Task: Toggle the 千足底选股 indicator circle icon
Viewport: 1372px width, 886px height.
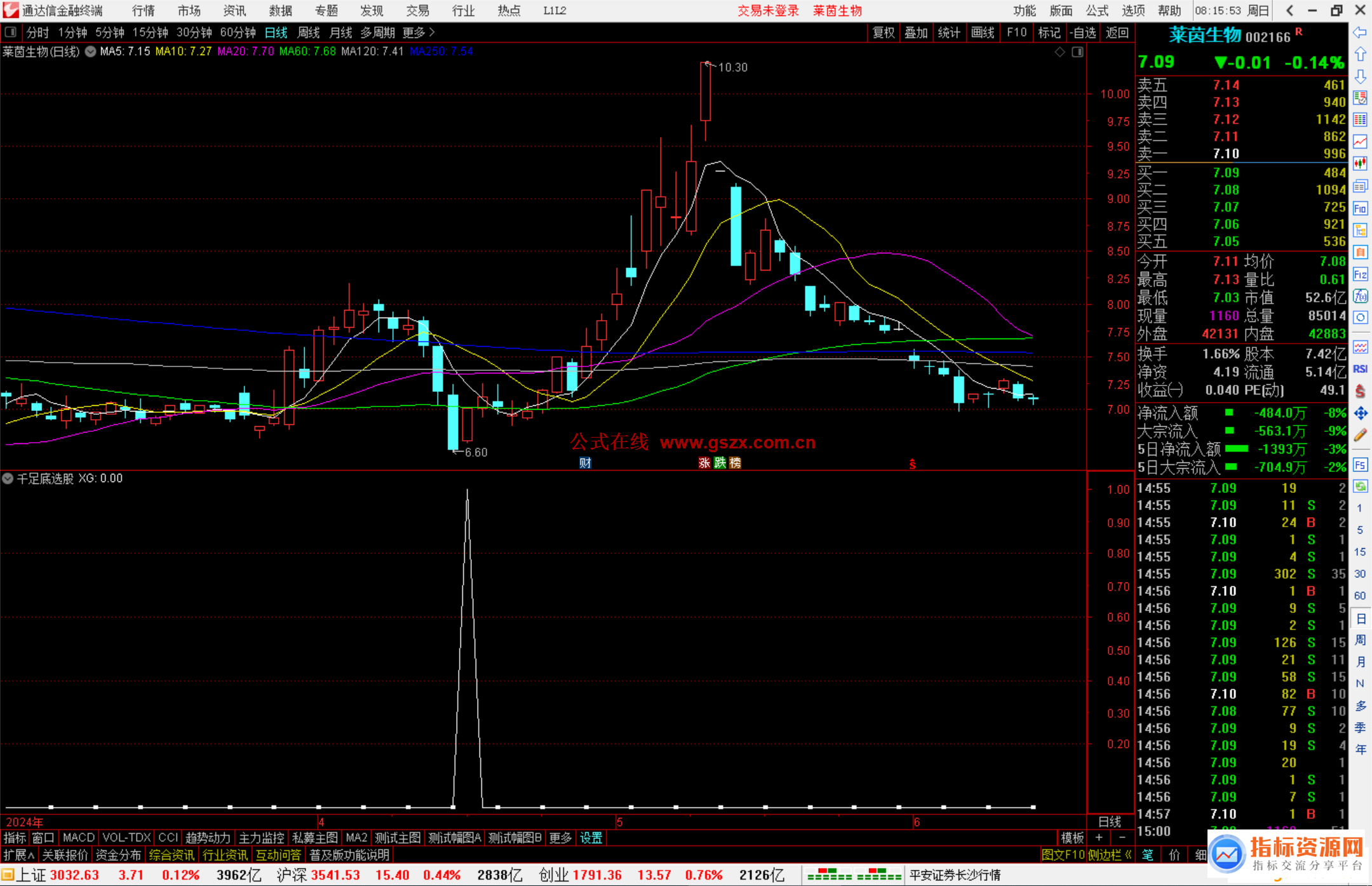Action: 7,478
